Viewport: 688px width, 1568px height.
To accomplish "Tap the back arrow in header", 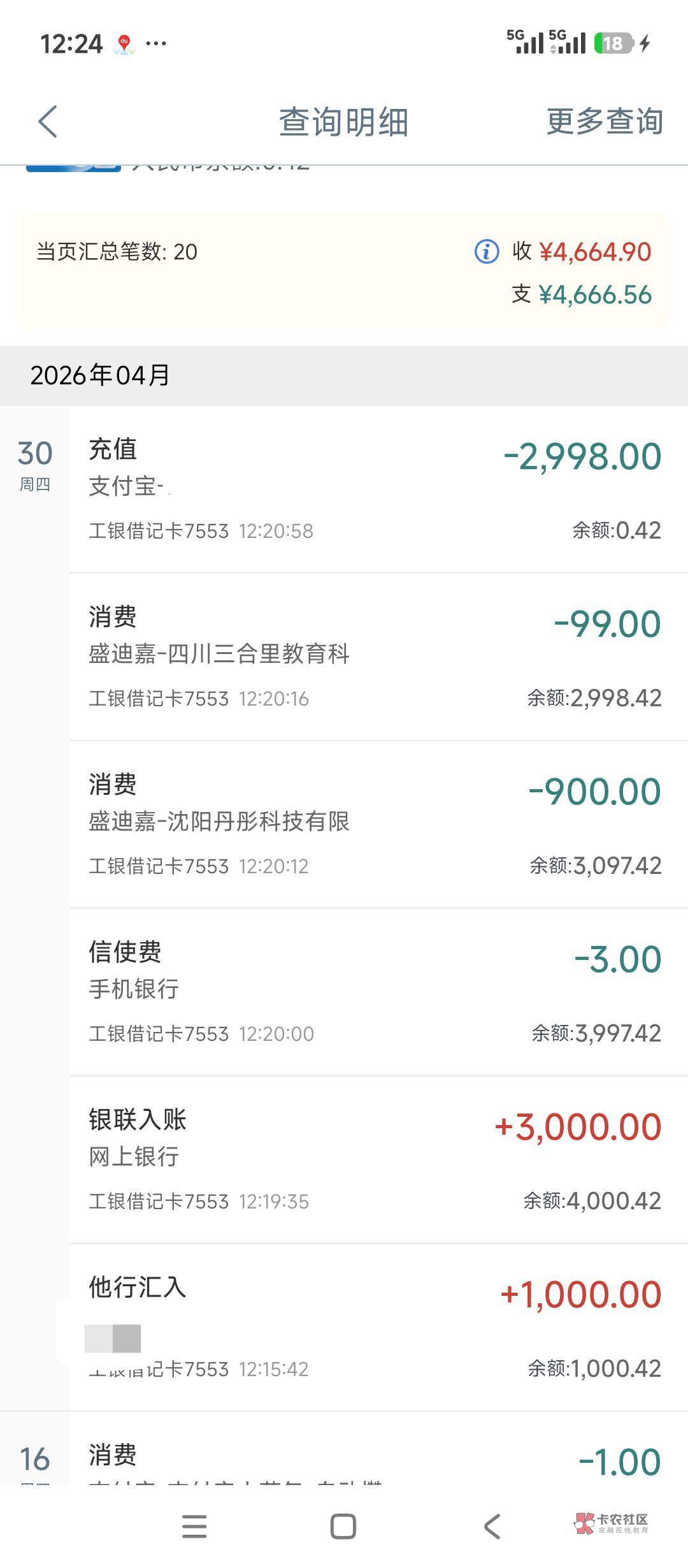I will 48,121.
